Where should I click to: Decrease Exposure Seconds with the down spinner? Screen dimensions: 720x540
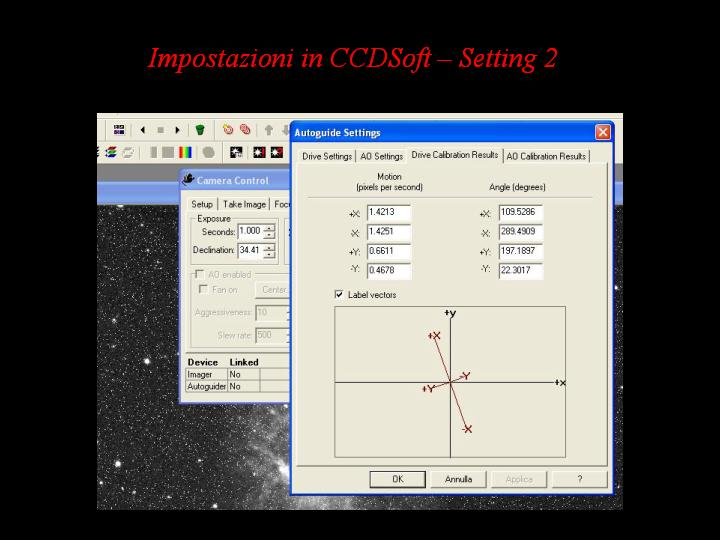coord(270,235)
